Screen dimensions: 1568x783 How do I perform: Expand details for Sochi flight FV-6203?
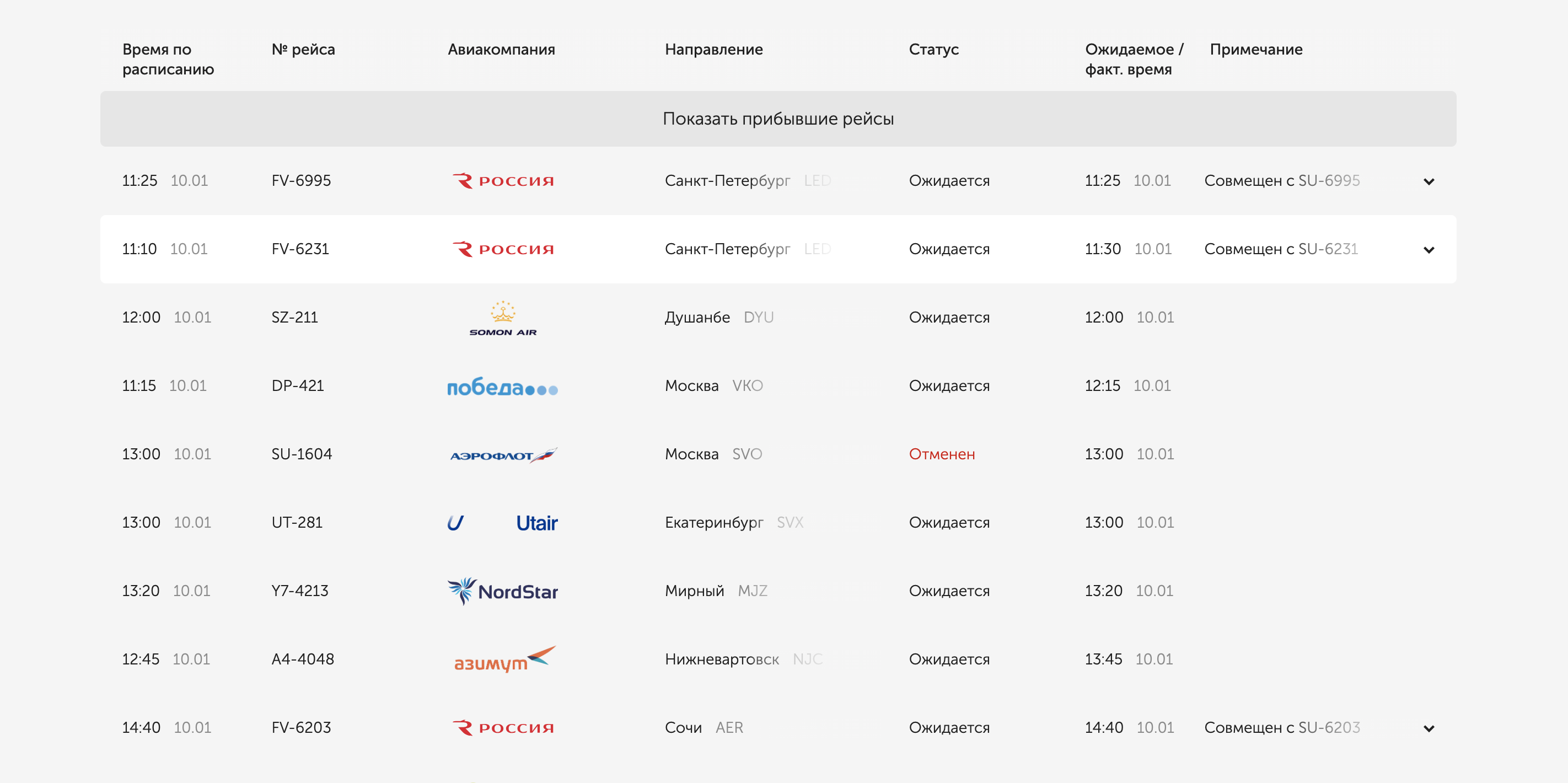pos(1429,728)
